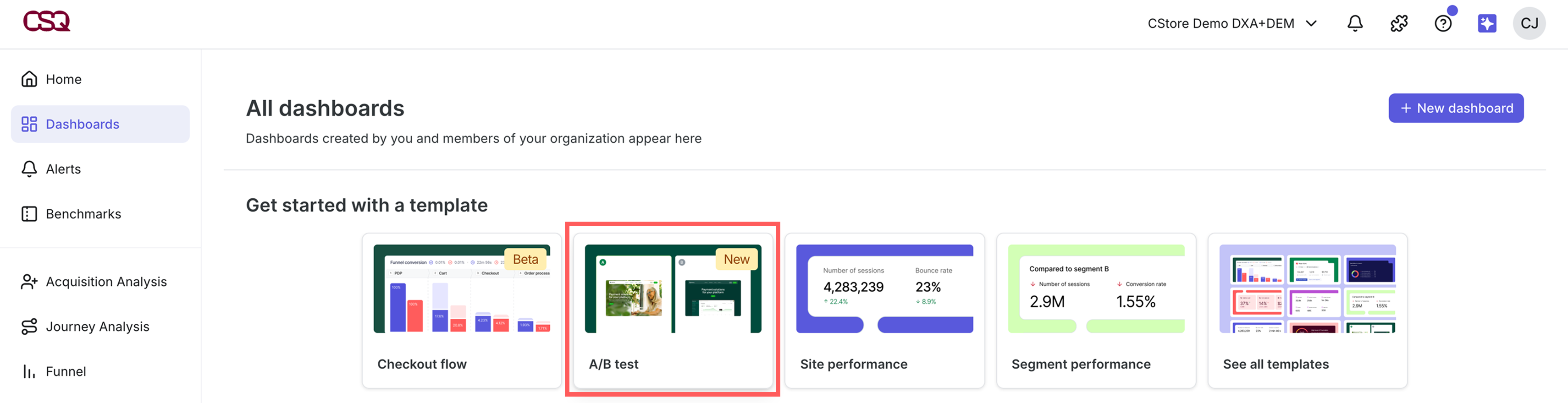Click the Acquisition Analysis person icon
The height and width of the screenshot is (403, 1568).
click(29, 282)
